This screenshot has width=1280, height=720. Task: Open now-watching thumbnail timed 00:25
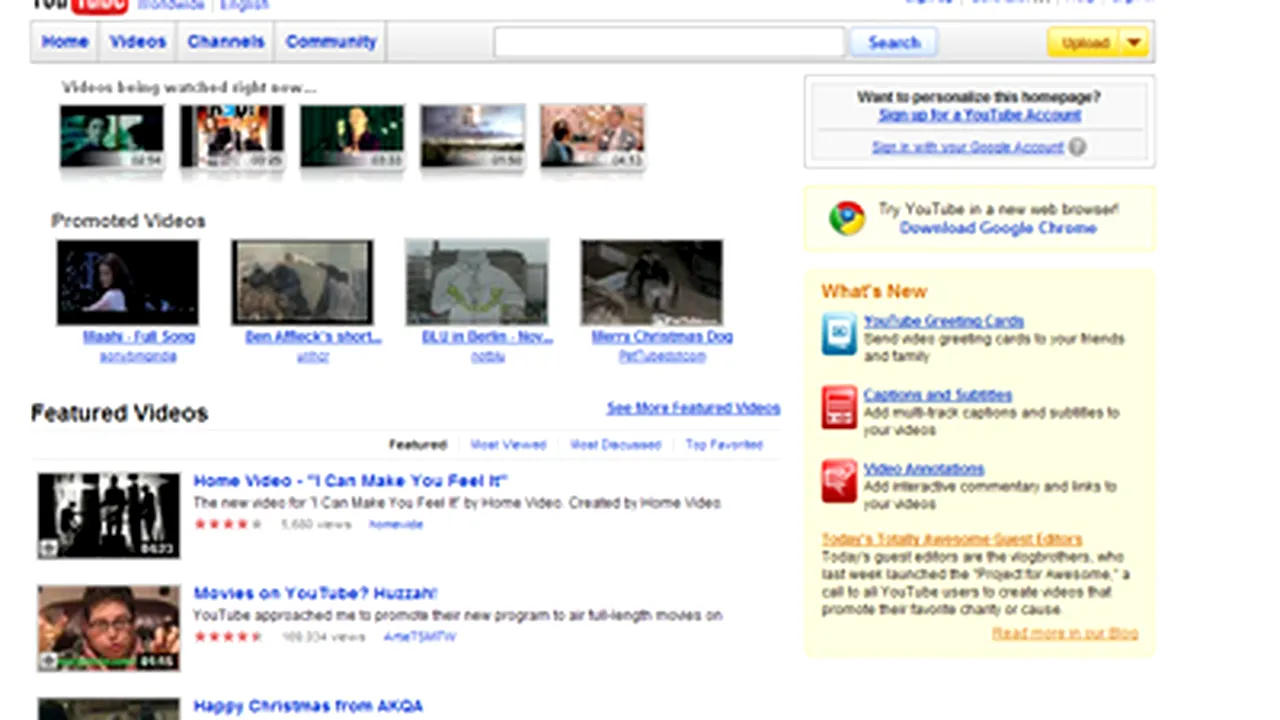click(232, 136)
